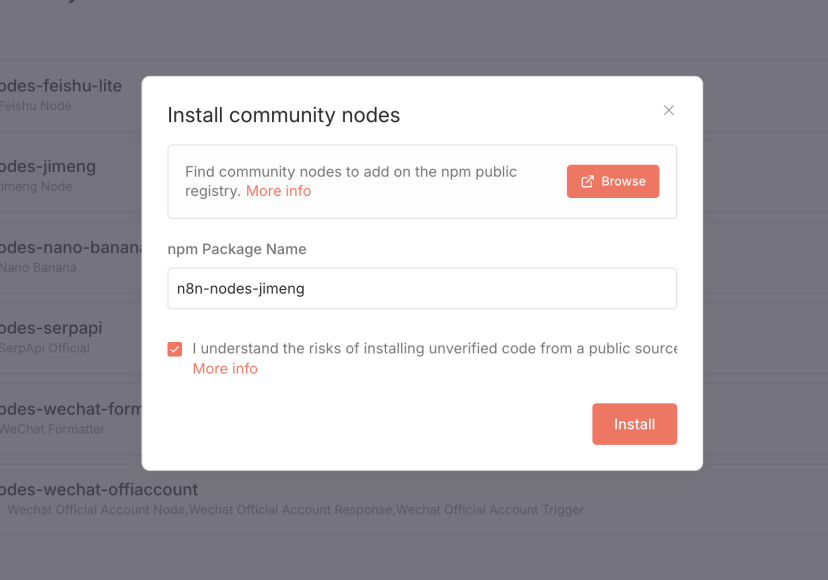
Task: Select the nodes-wechat-form package row
Action: pos(70,409)
